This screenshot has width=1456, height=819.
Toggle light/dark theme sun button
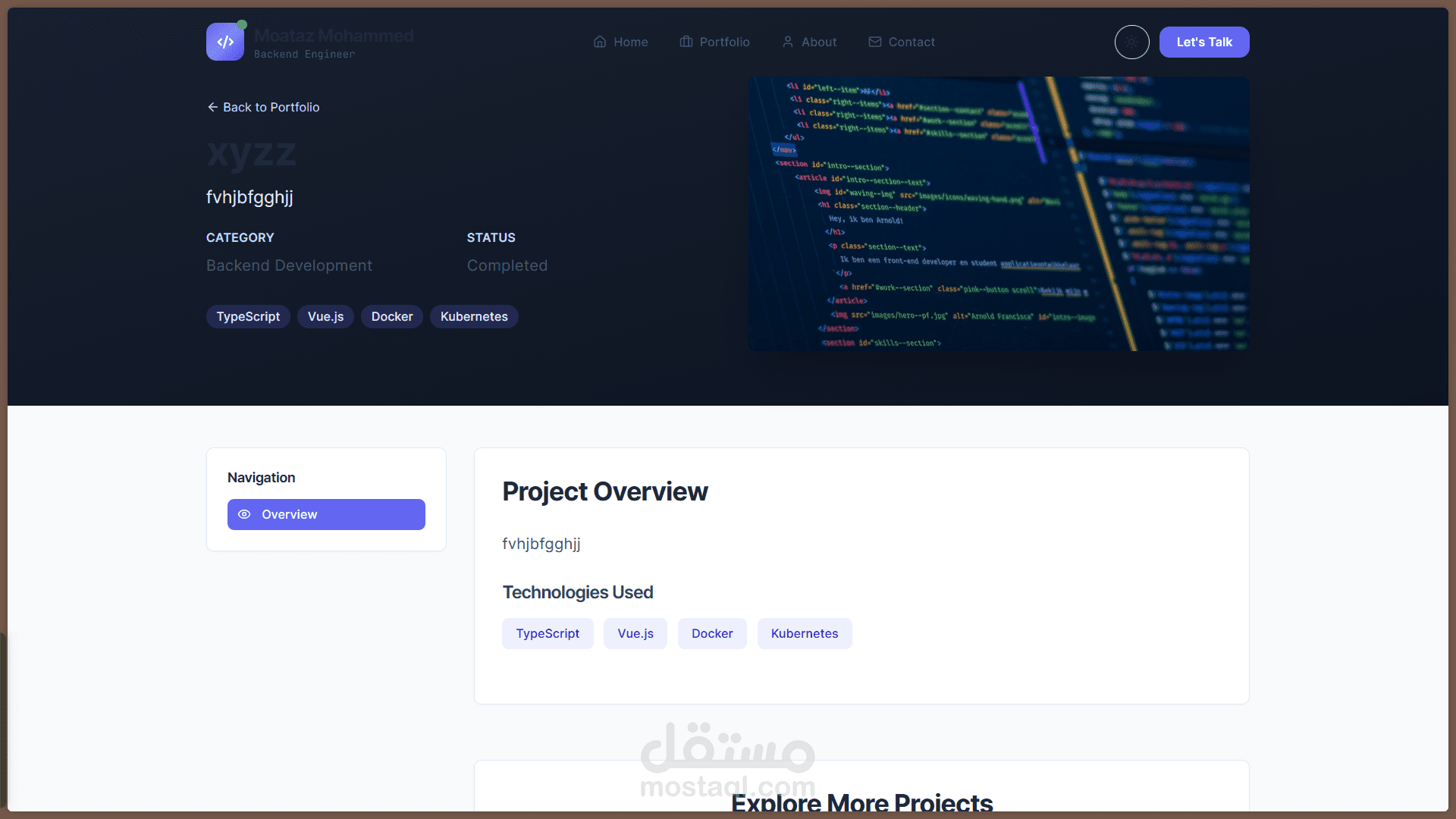click(x=1131, y=42)
